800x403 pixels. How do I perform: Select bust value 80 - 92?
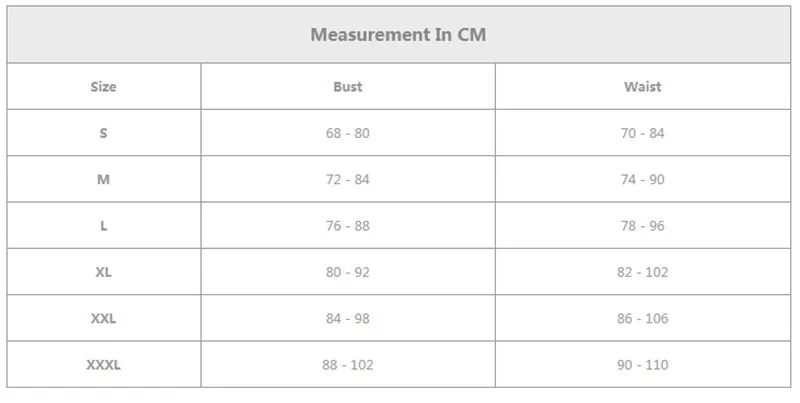(347, 272)
